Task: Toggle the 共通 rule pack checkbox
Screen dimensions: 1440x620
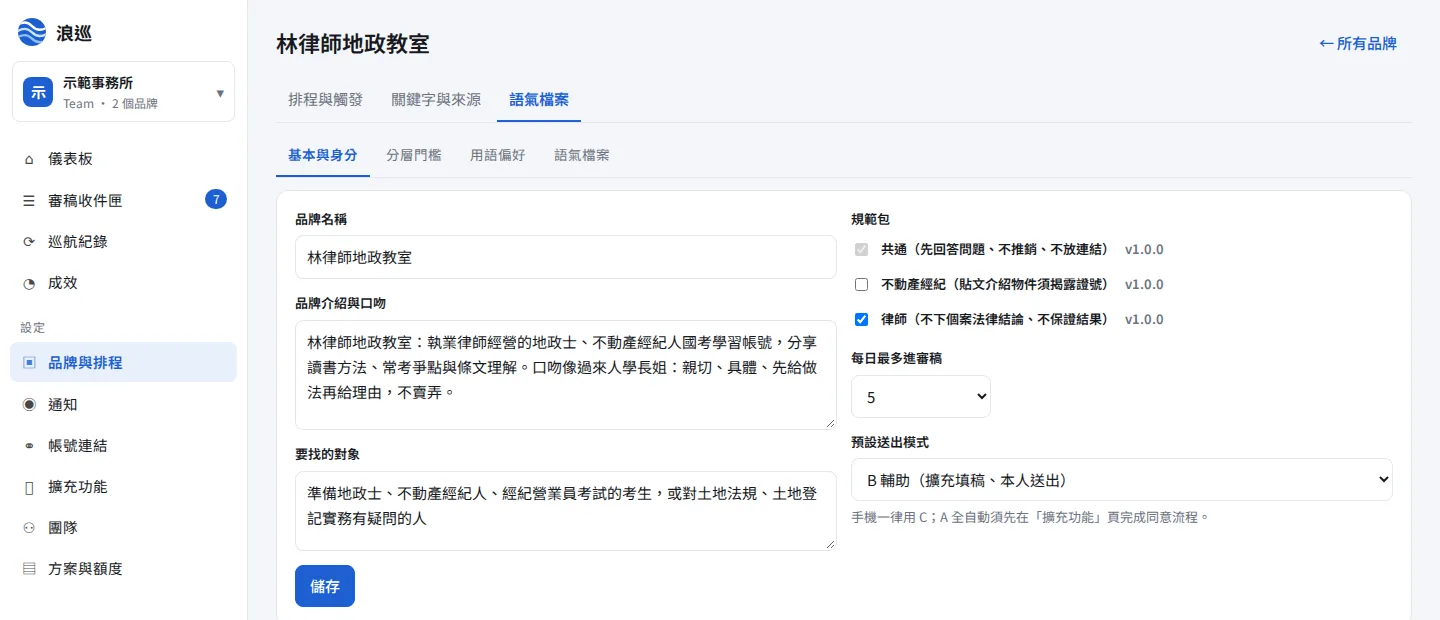Action: point(861,249)
